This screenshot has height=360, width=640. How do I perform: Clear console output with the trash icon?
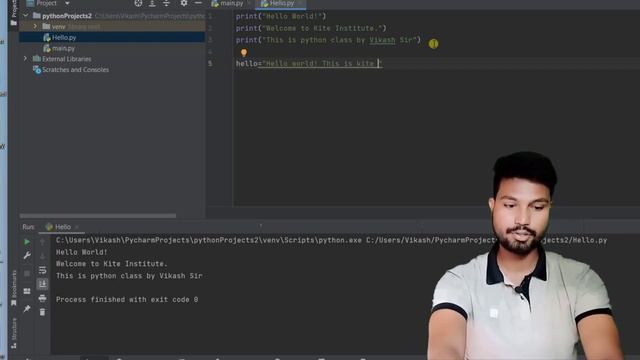(x=42, y=312)
